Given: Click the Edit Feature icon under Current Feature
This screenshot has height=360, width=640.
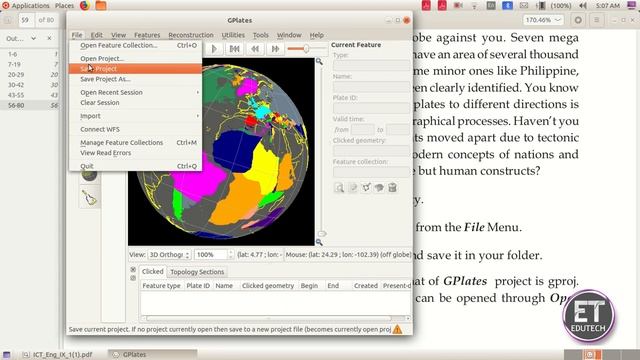Looking at the screenshot, I should [353, 188].
